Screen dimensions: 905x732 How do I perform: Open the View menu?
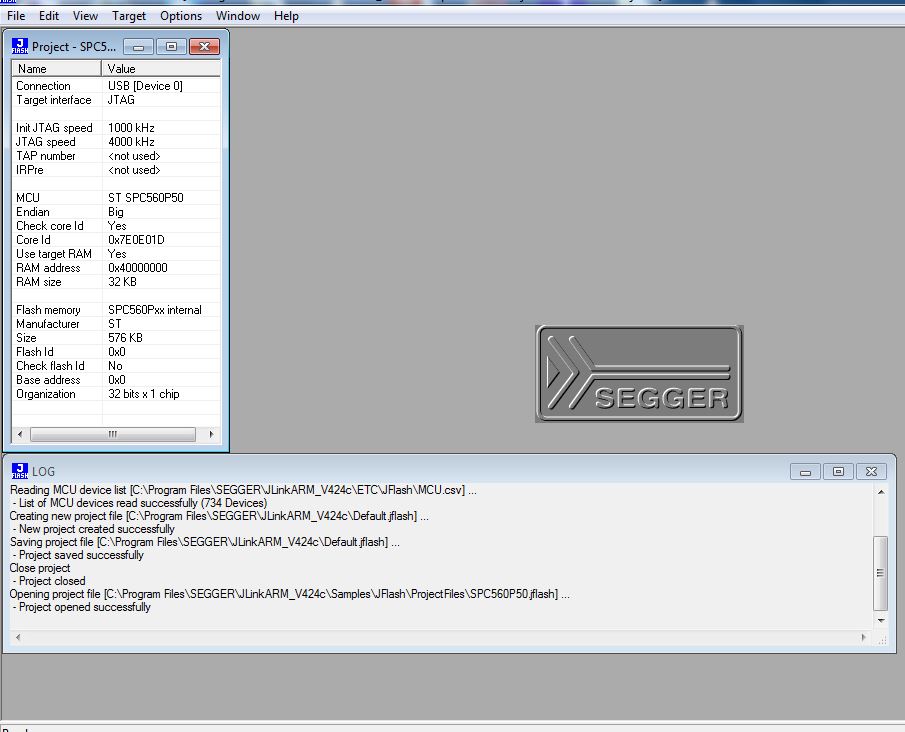pos(85,16)
